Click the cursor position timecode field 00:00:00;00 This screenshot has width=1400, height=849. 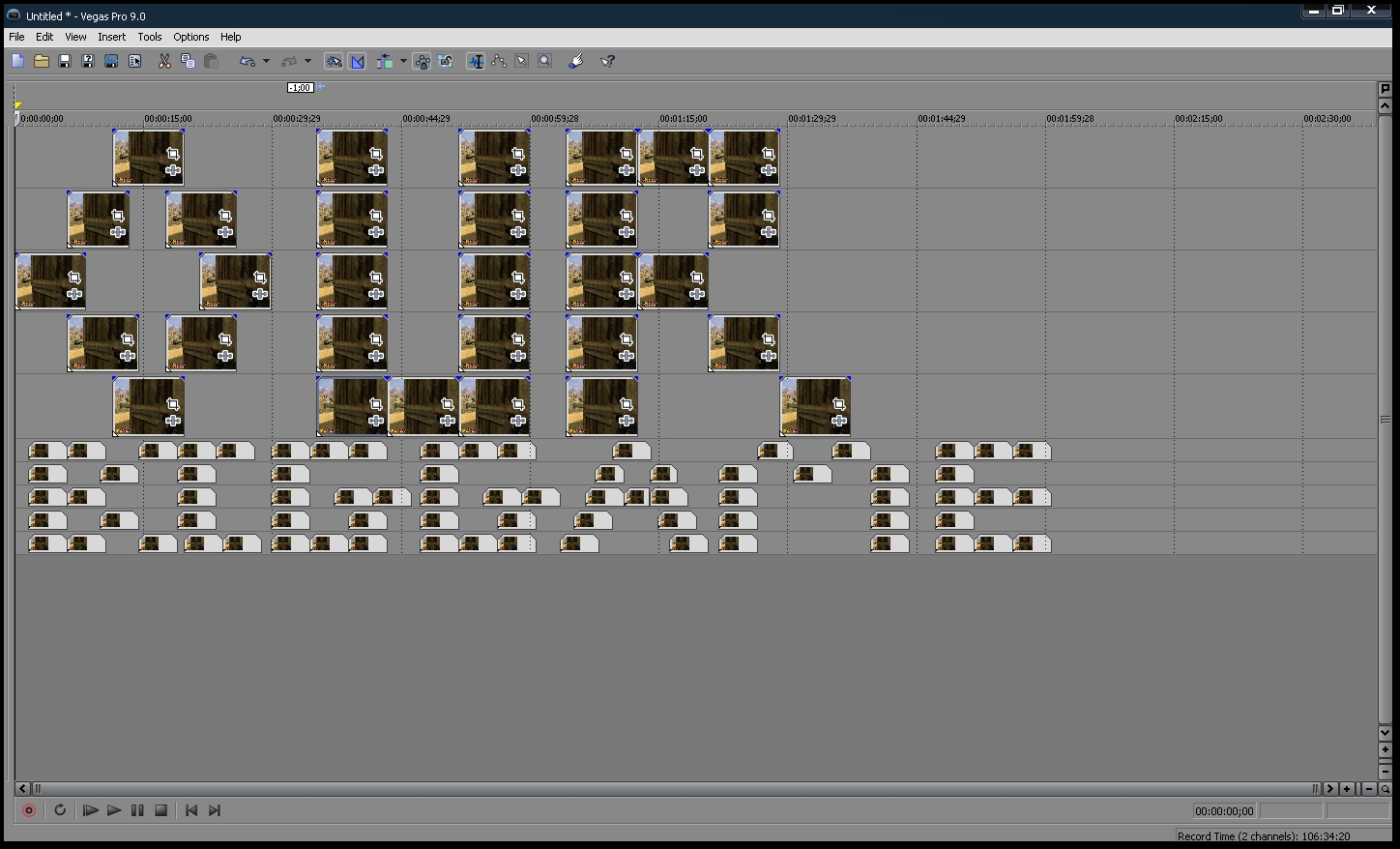click(1224, 811)
